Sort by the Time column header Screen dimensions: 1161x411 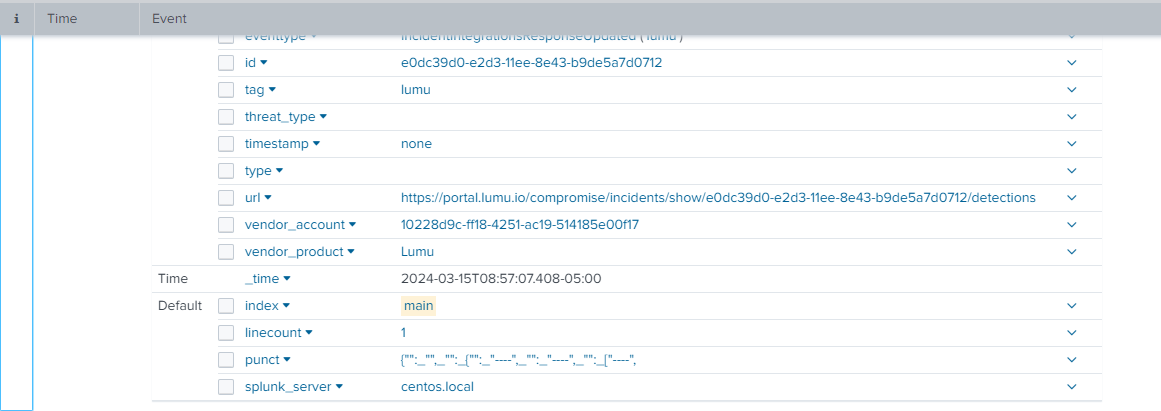62,19
